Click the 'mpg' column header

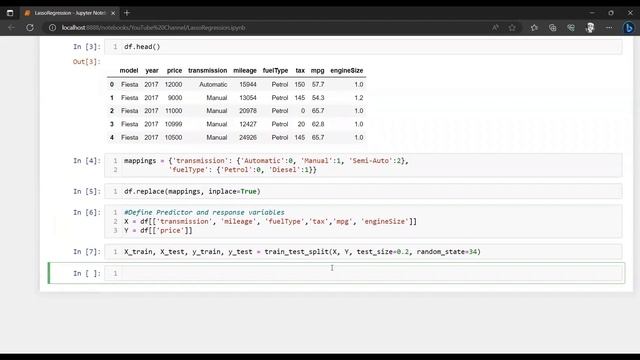point(318,71)
